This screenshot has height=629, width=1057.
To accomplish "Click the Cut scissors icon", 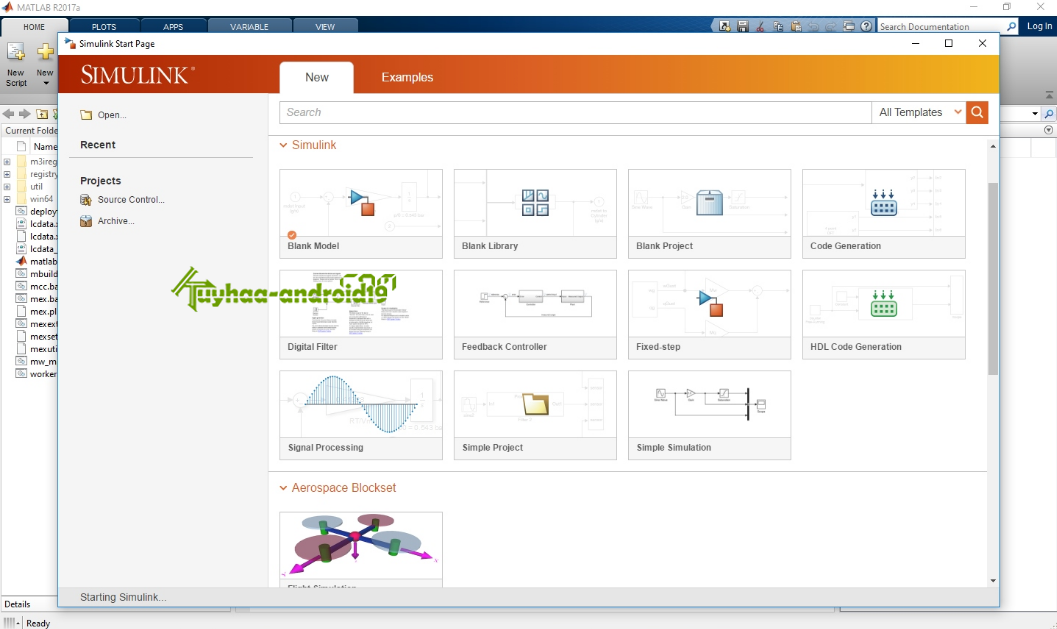I will pyautogui.click(x=760, y=26).
